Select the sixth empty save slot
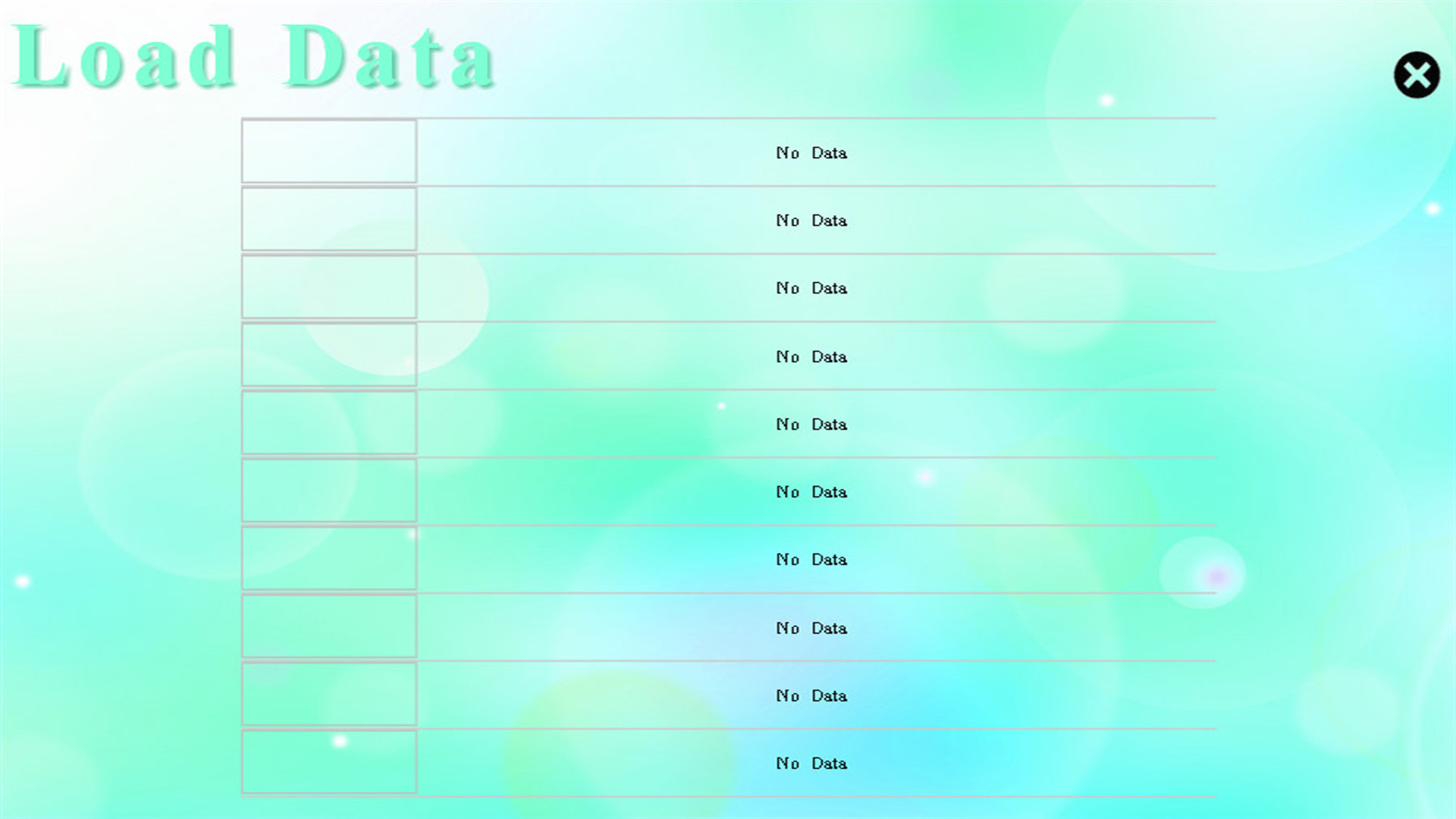 tap(728, 491)
